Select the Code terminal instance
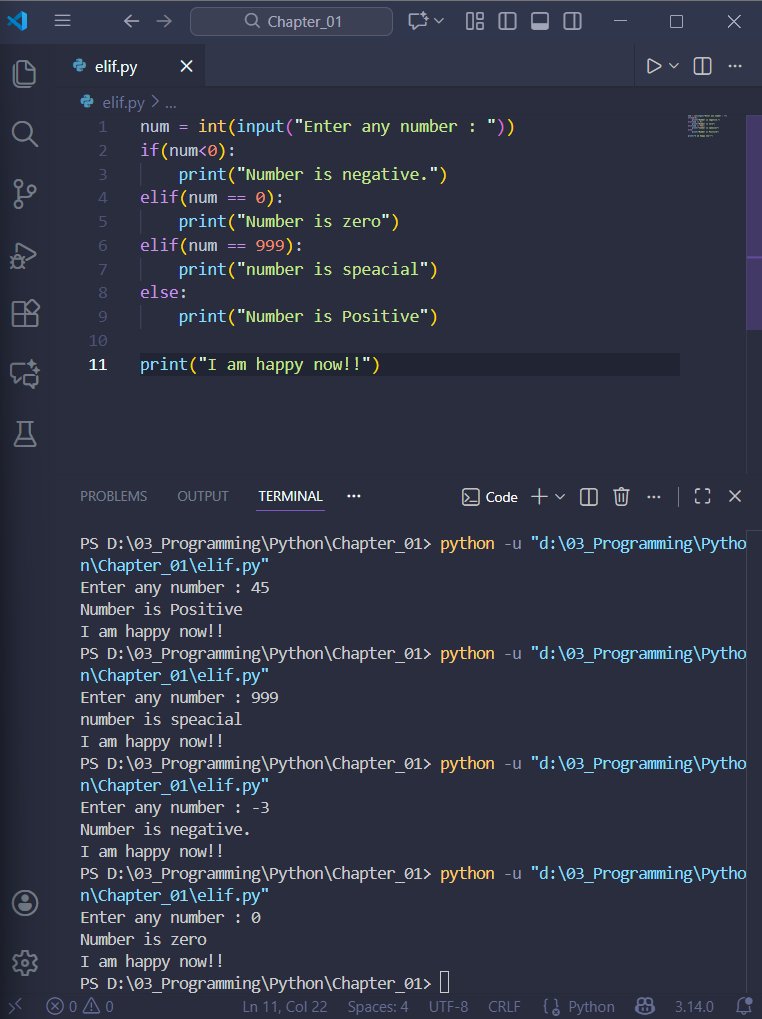The height and width of the screenshot is (1019, 762). 489,497
